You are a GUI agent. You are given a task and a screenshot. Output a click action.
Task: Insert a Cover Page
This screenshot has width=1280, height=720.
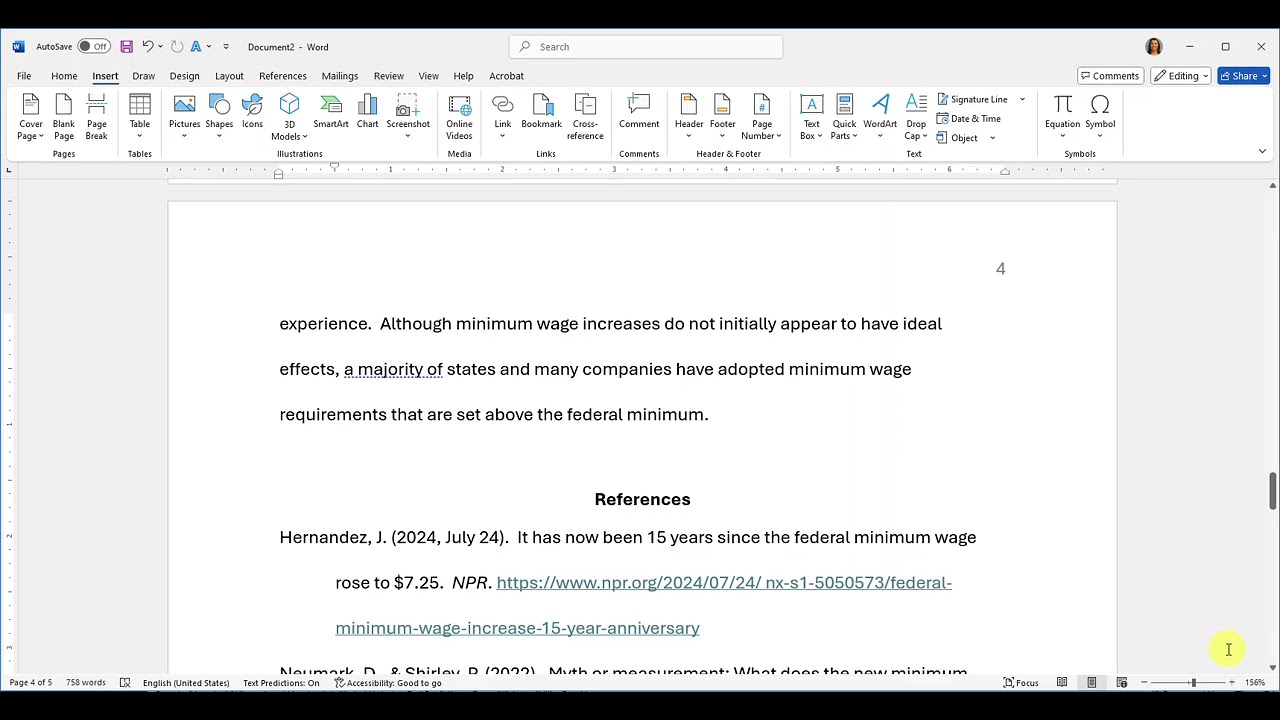point(30,118)
